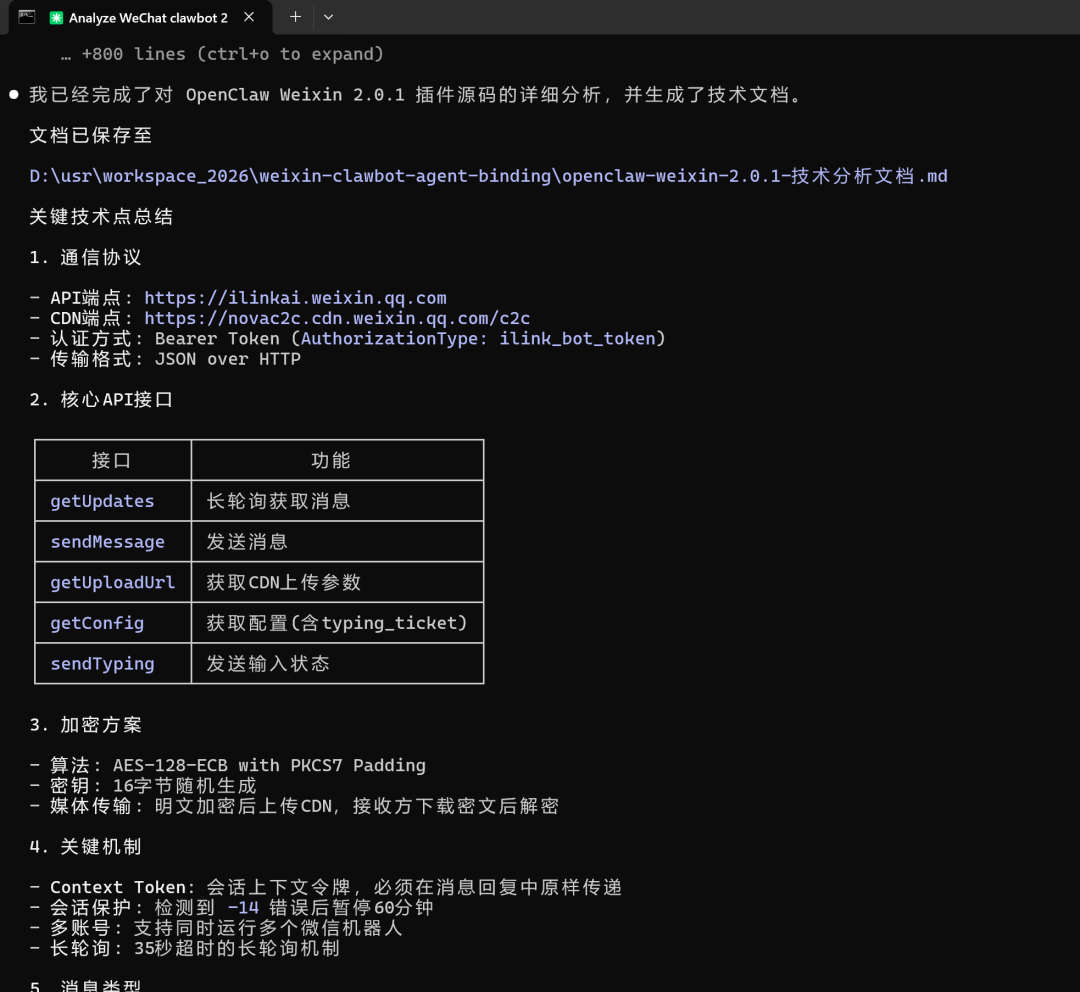Click the 功能 table column header
The height and width of the screenshot is (992, 1080).
tap(331, 460)
